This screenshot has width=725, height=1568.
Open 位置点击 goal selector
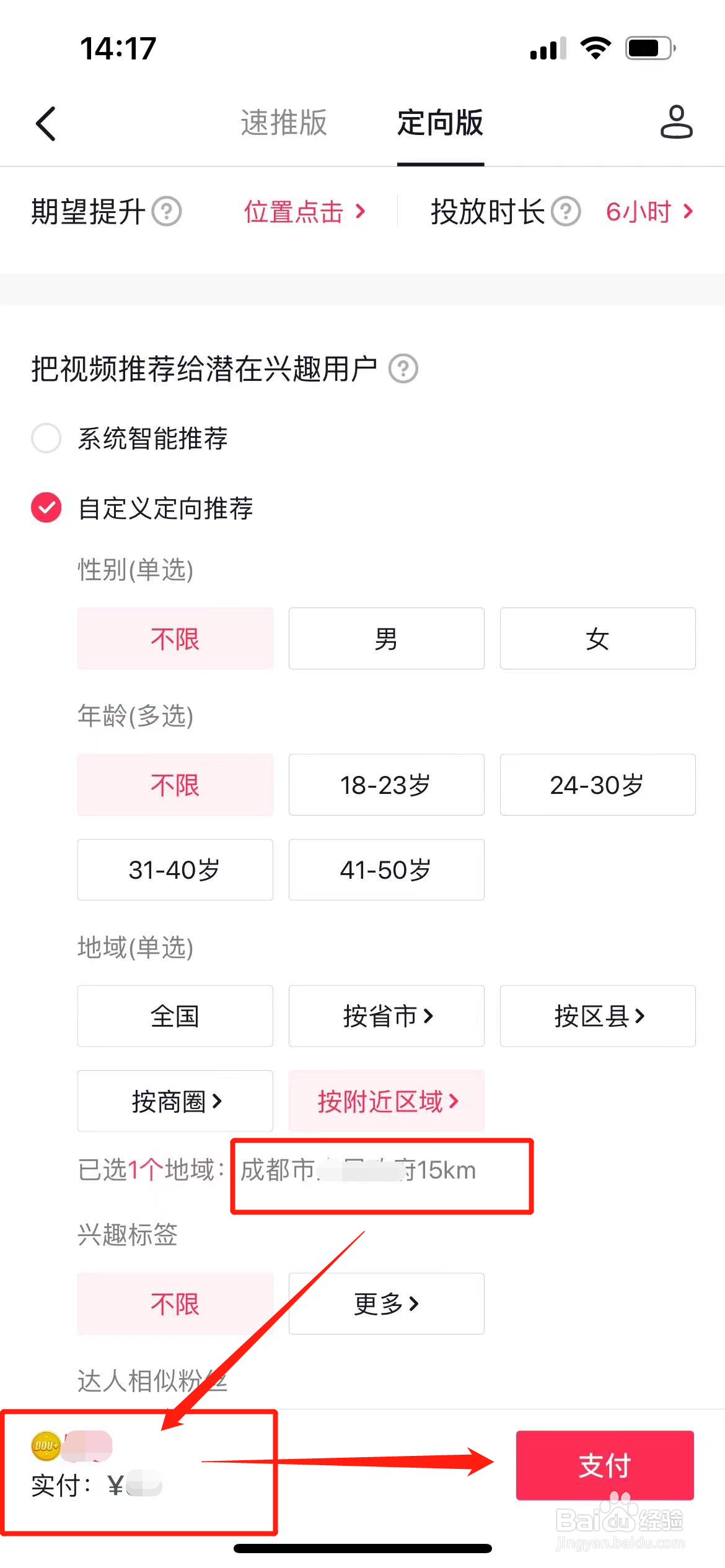point(304,212)
